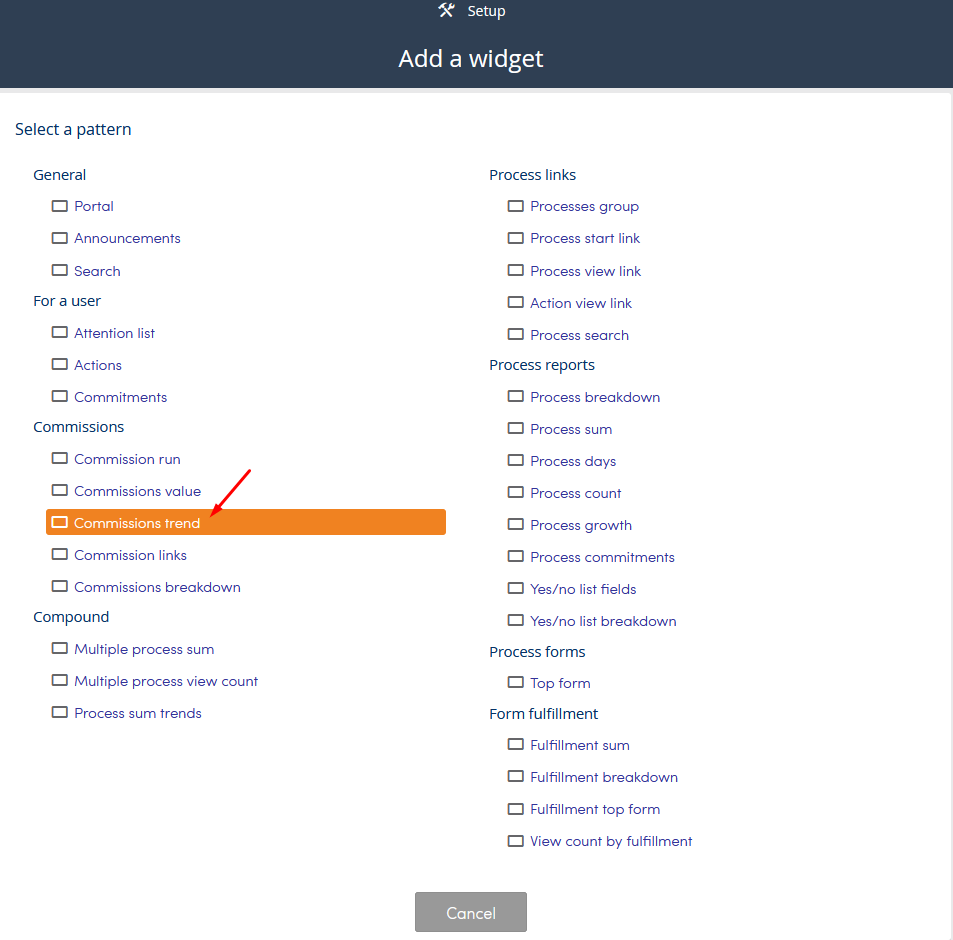
Task: Open the Process start link pattern
Action: [585, 238]
